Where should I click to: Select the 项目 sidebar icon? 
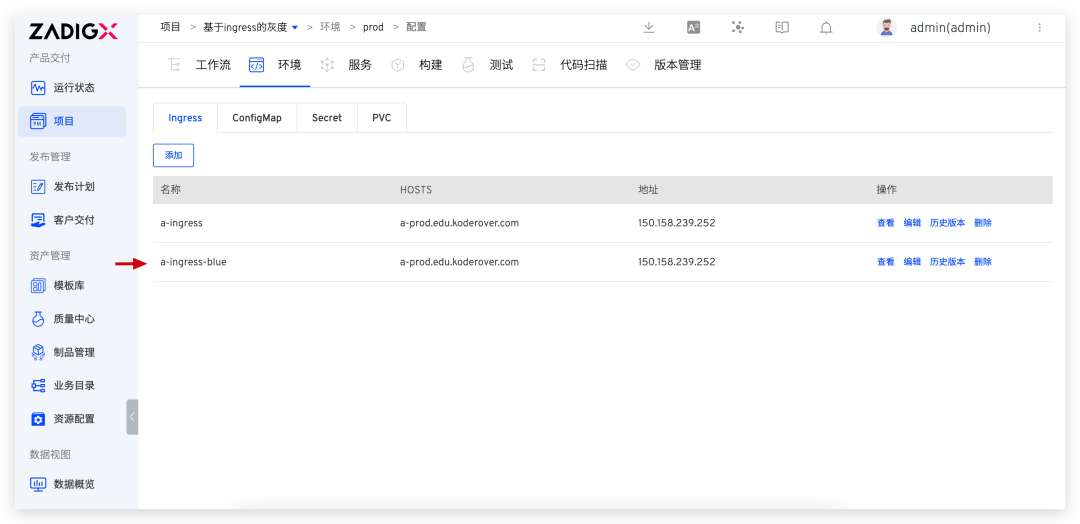point(38,121)
